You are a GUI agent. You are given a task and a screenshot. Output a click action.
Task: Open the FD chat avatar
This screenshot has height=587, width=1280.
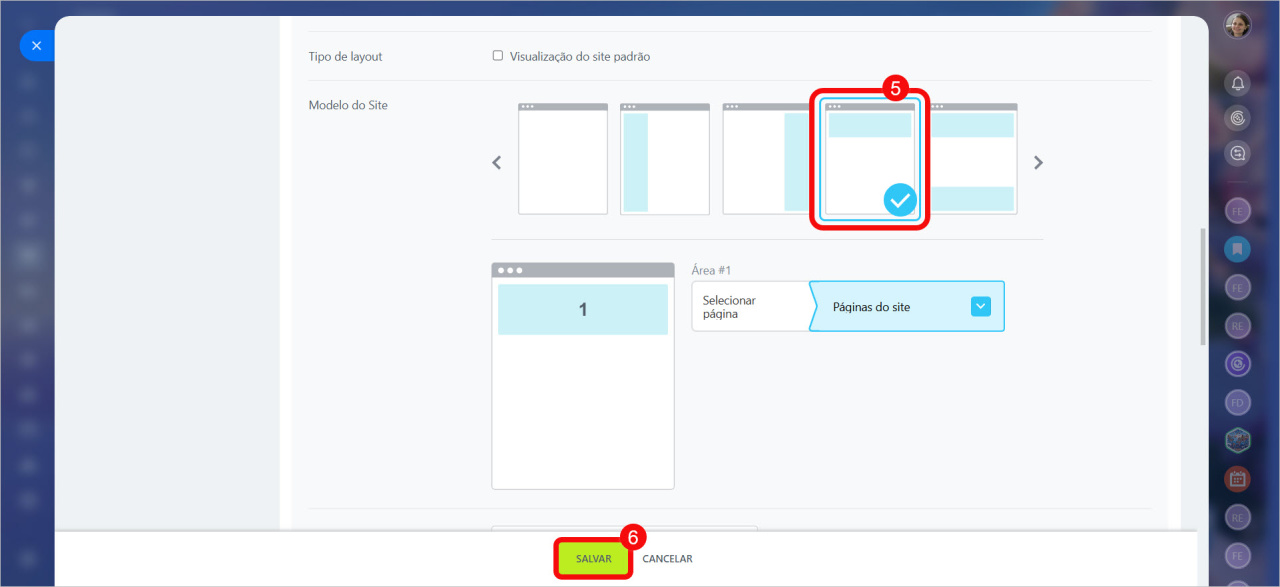[x=1238, y=402]
